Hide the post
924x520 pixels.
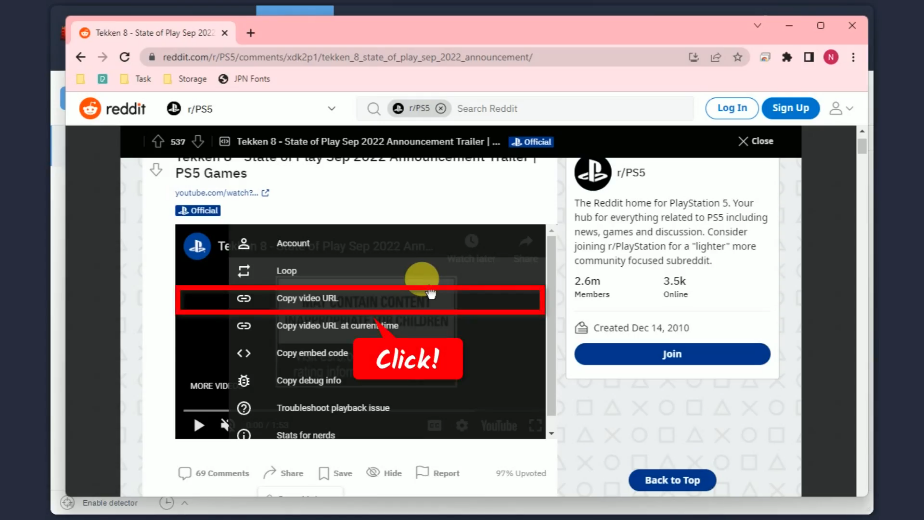pyautogui.click(x=384, y=473)
